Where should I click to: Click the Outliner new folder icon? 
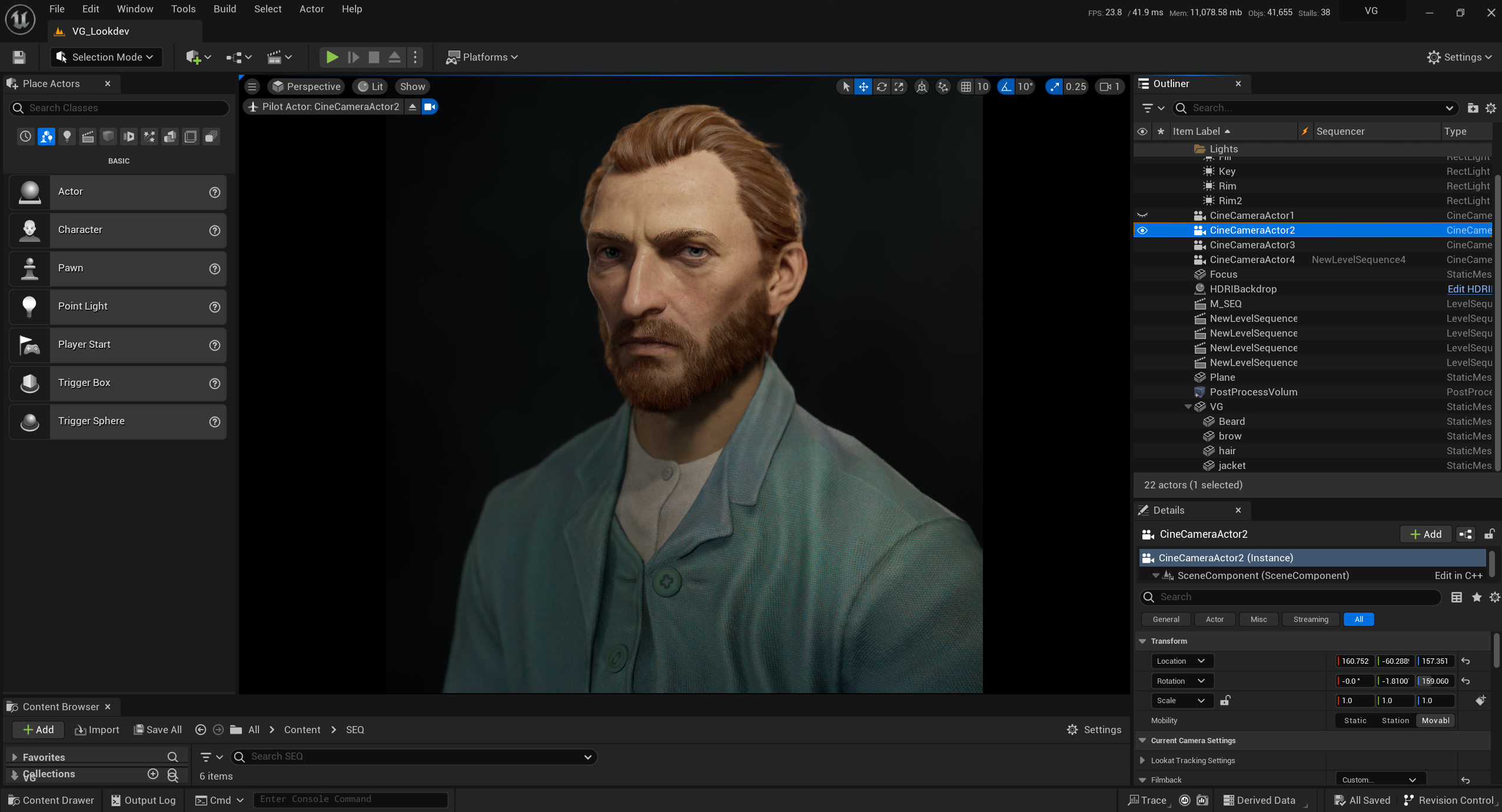tap(1473, 108)
